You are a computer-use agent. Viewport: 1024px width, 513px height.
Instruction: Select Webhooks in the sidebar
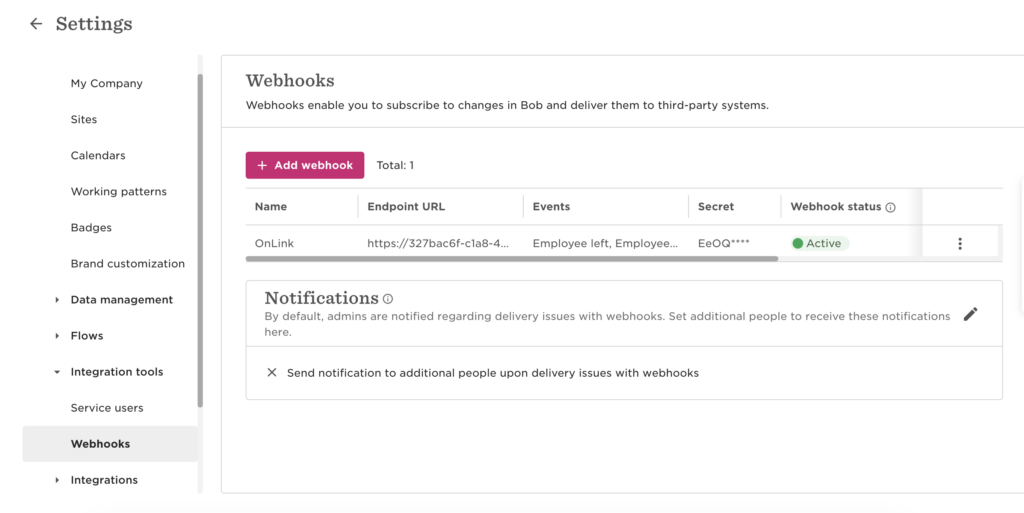(x=100, y=444)
